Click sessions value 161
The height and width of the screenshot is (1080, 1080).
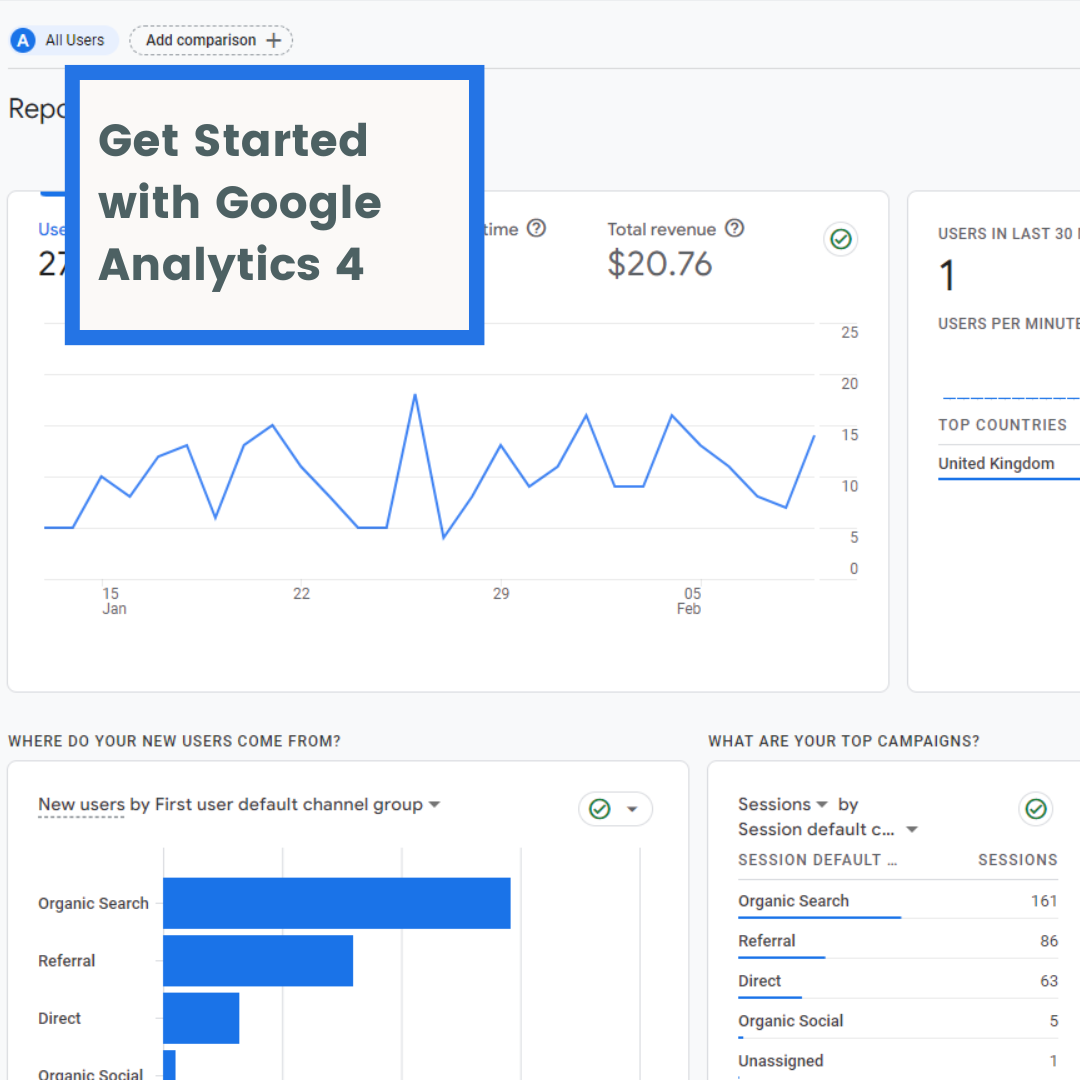pos(1044,901)
